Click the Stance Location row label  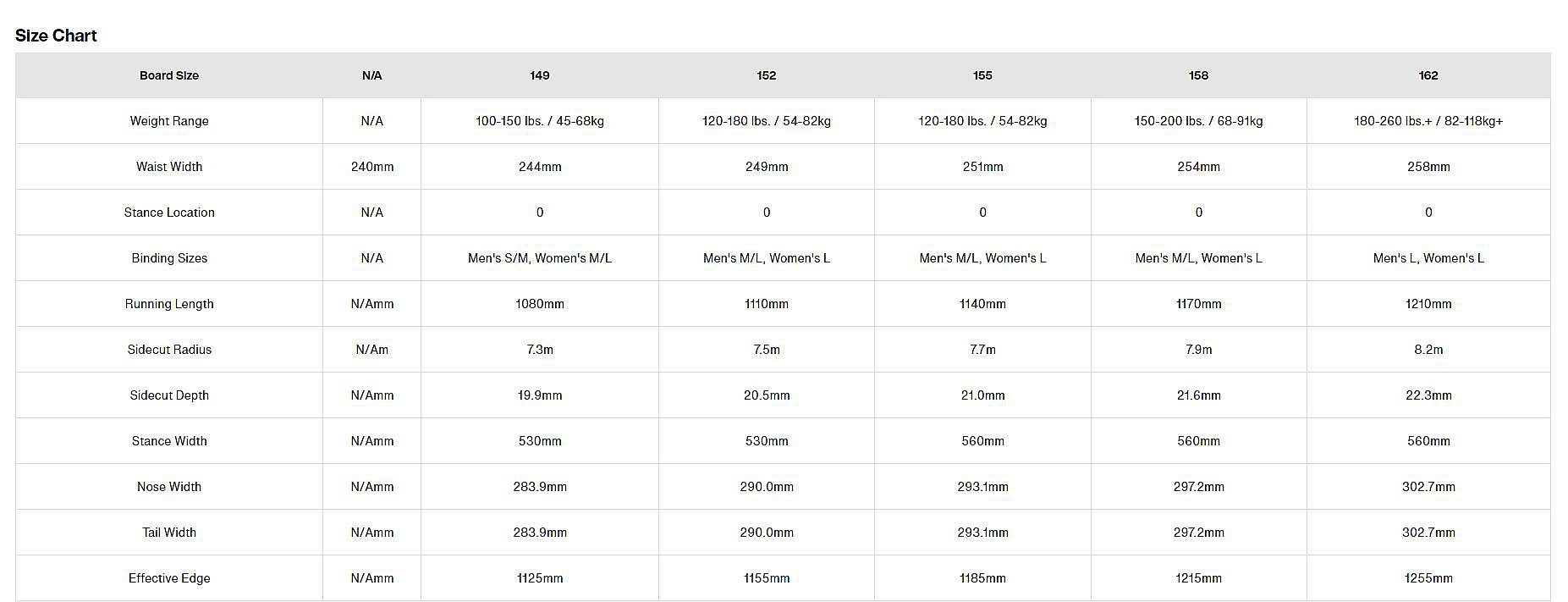[x=169, y=213]
